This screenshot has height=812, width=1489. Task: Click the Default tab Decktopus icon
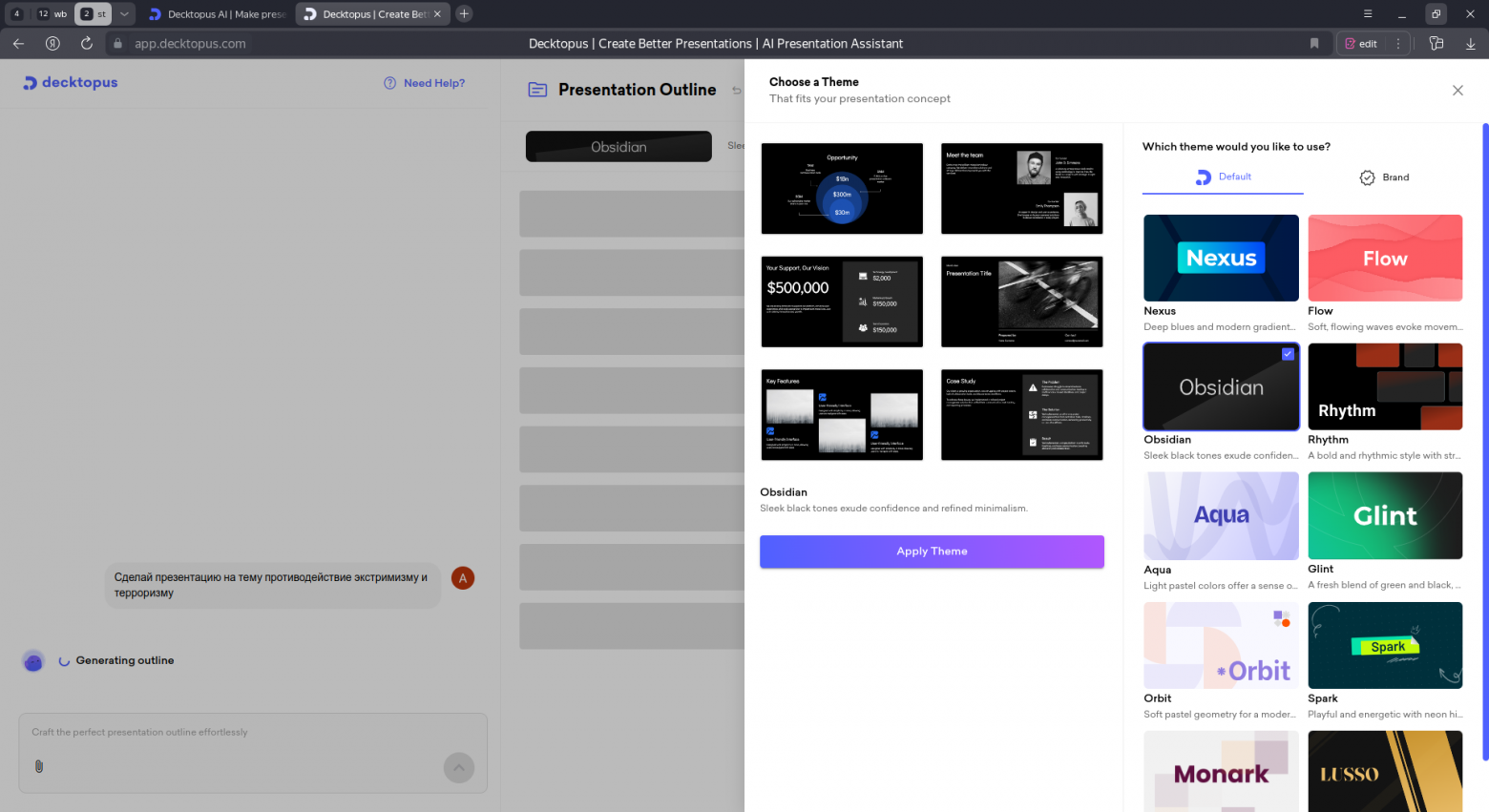(x=1204, y=177)
